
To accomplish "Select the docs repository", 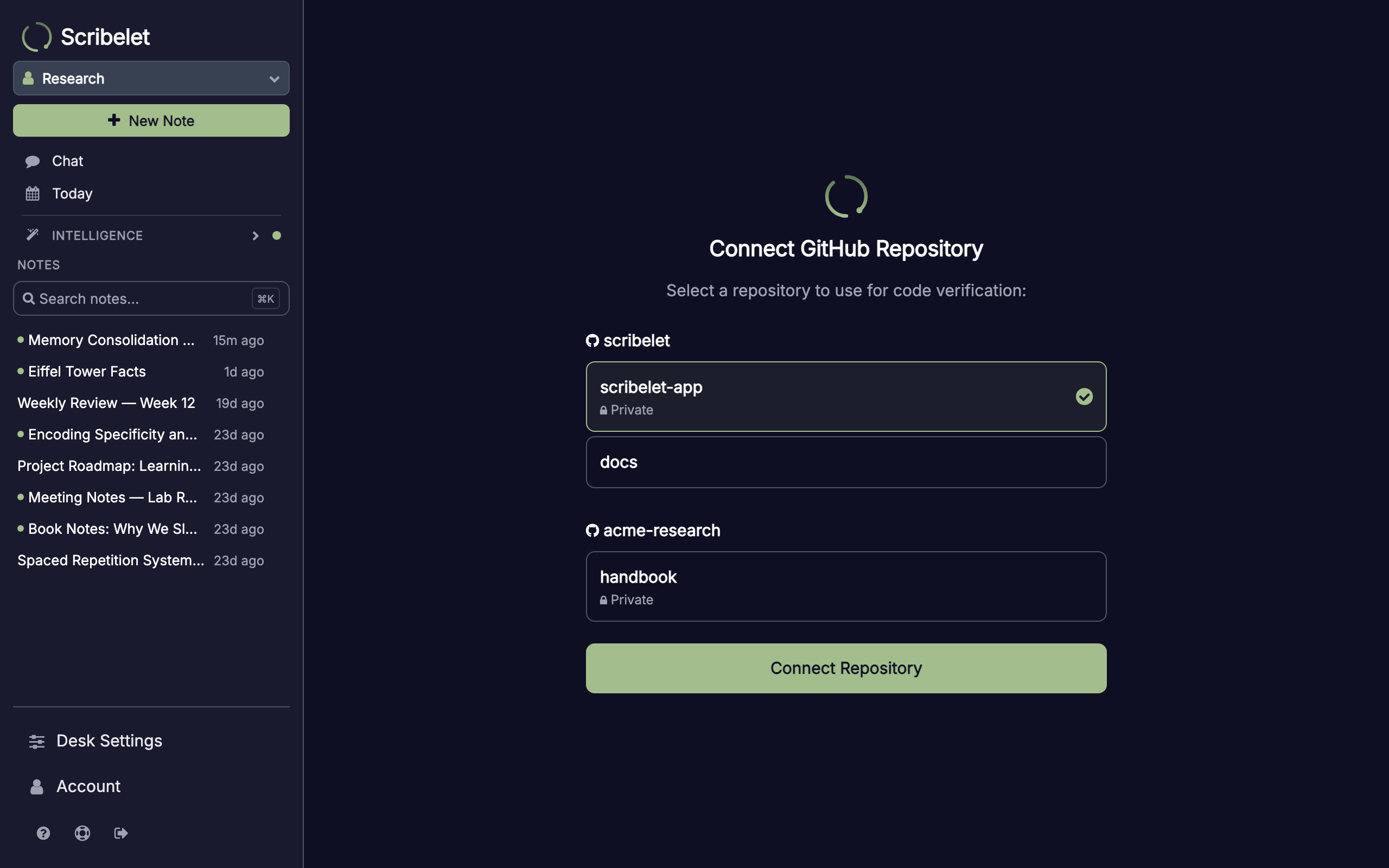I will coord(846,462).
